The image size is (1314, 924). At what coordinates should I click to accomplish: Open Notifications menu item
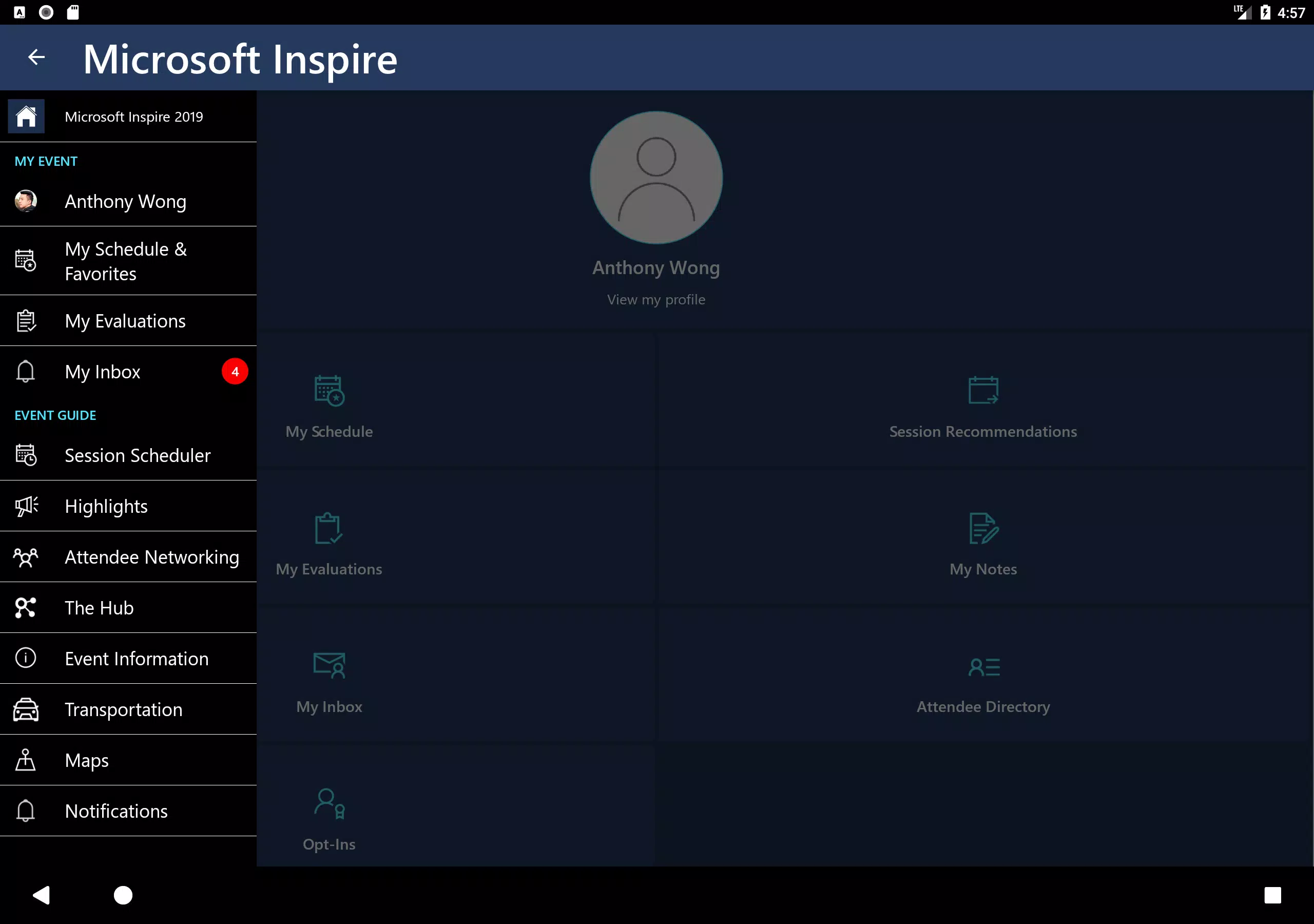click(128, 811)
